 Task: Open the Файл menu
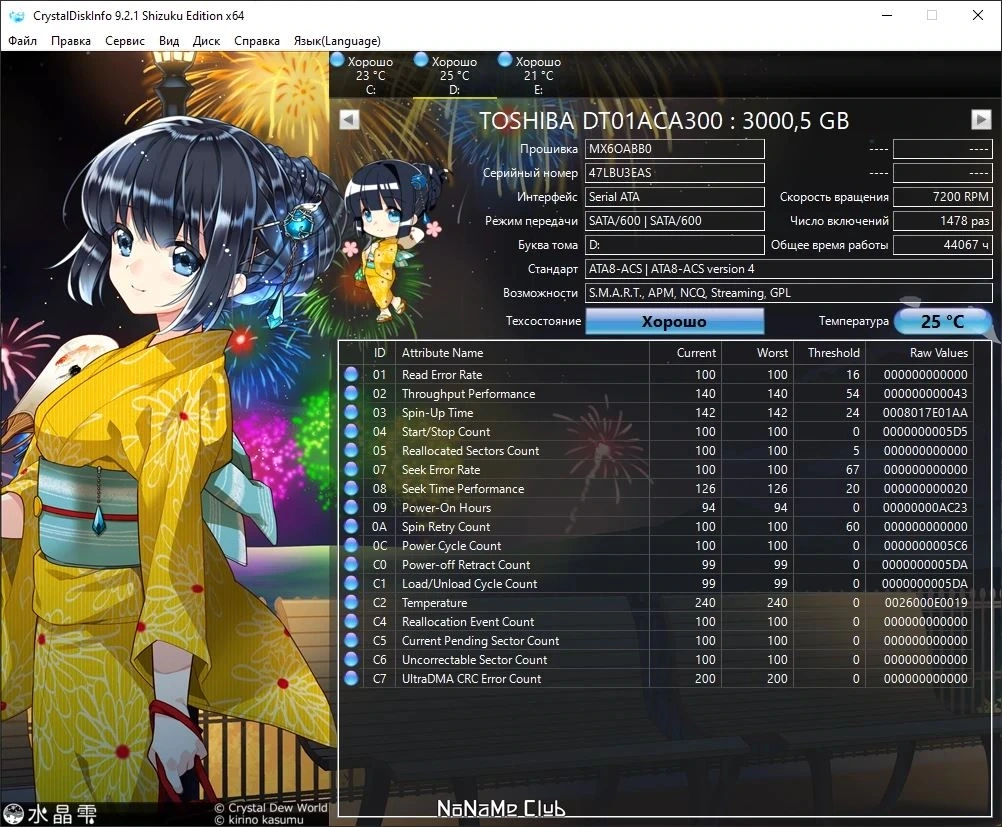pos(22,41)
